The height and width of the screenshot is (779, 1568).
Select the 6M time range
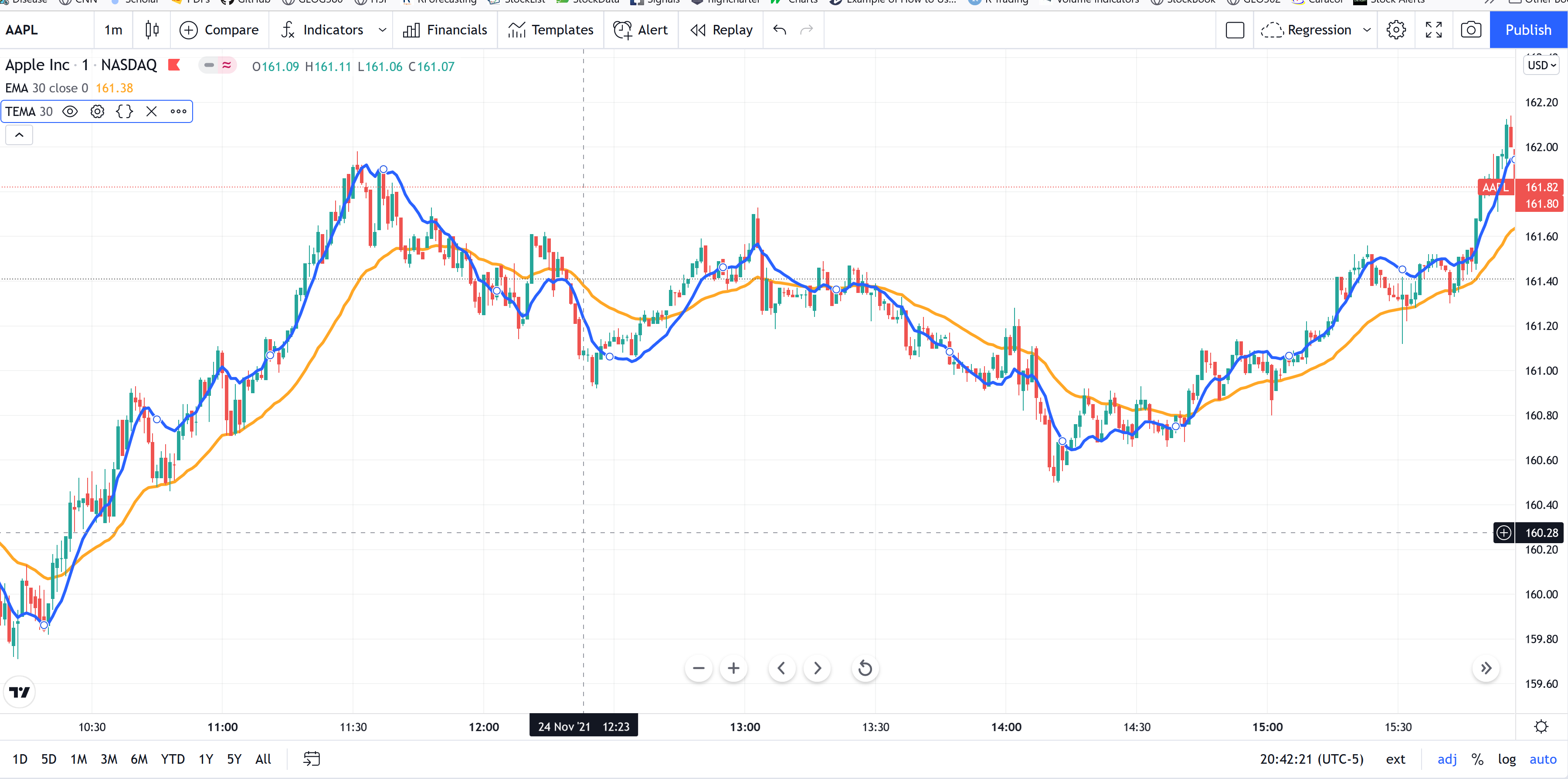[x=139, y=759]
